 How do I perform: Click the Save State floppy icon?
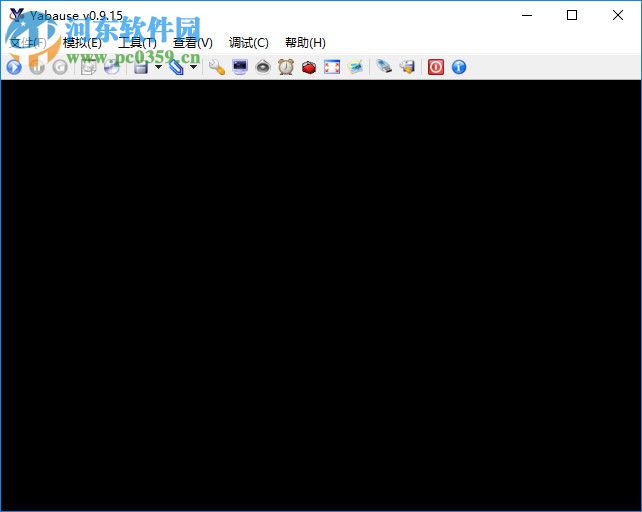point(141,67)
